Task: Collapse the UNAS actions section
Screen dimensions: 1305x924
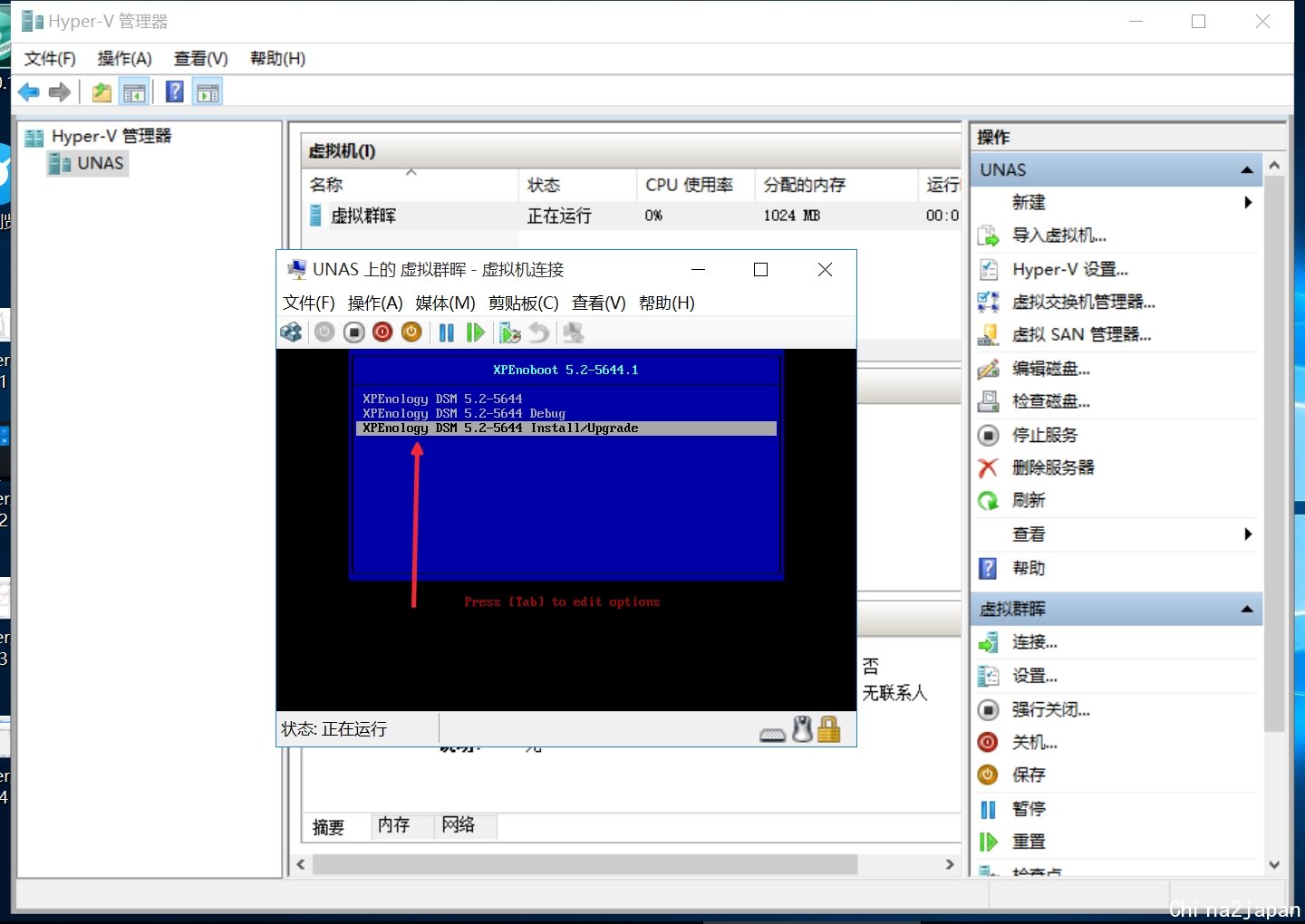Action: pyautogui.click(x=1247, y=170)
